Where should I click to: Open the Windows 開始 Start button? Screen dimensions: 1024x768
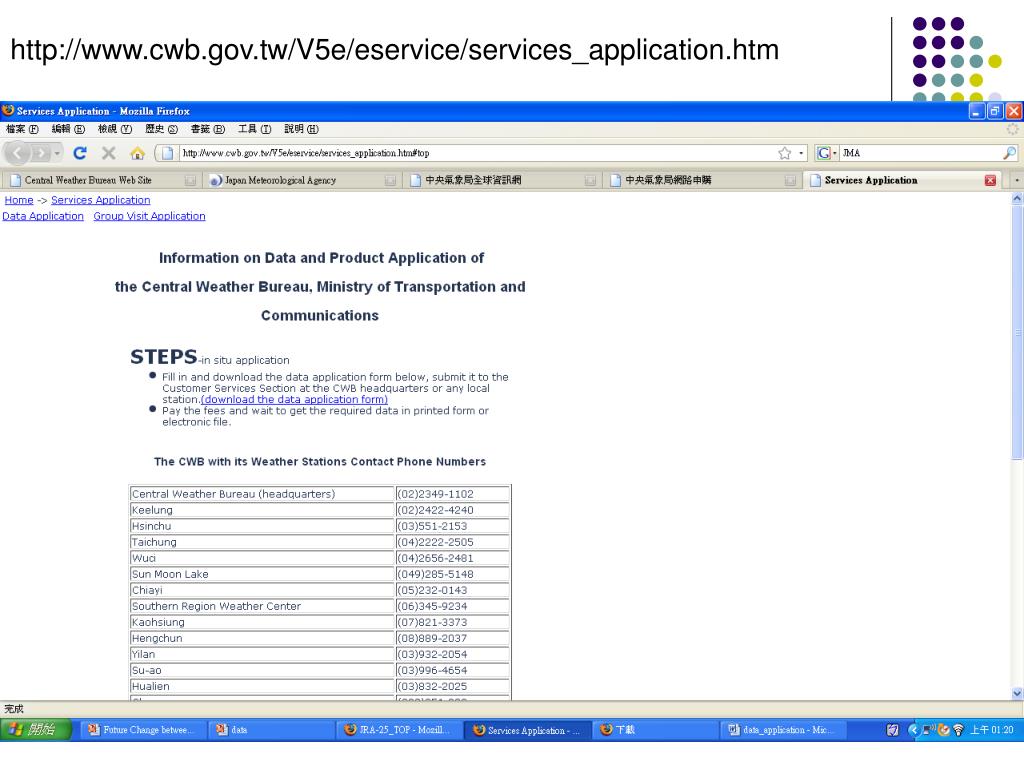[36, 729]
